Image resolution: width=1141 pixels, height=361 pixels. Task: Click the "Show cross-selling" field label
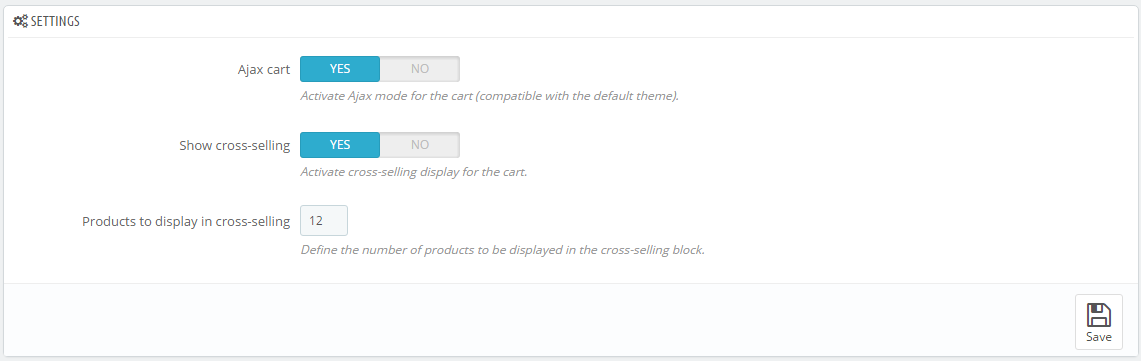235,146
